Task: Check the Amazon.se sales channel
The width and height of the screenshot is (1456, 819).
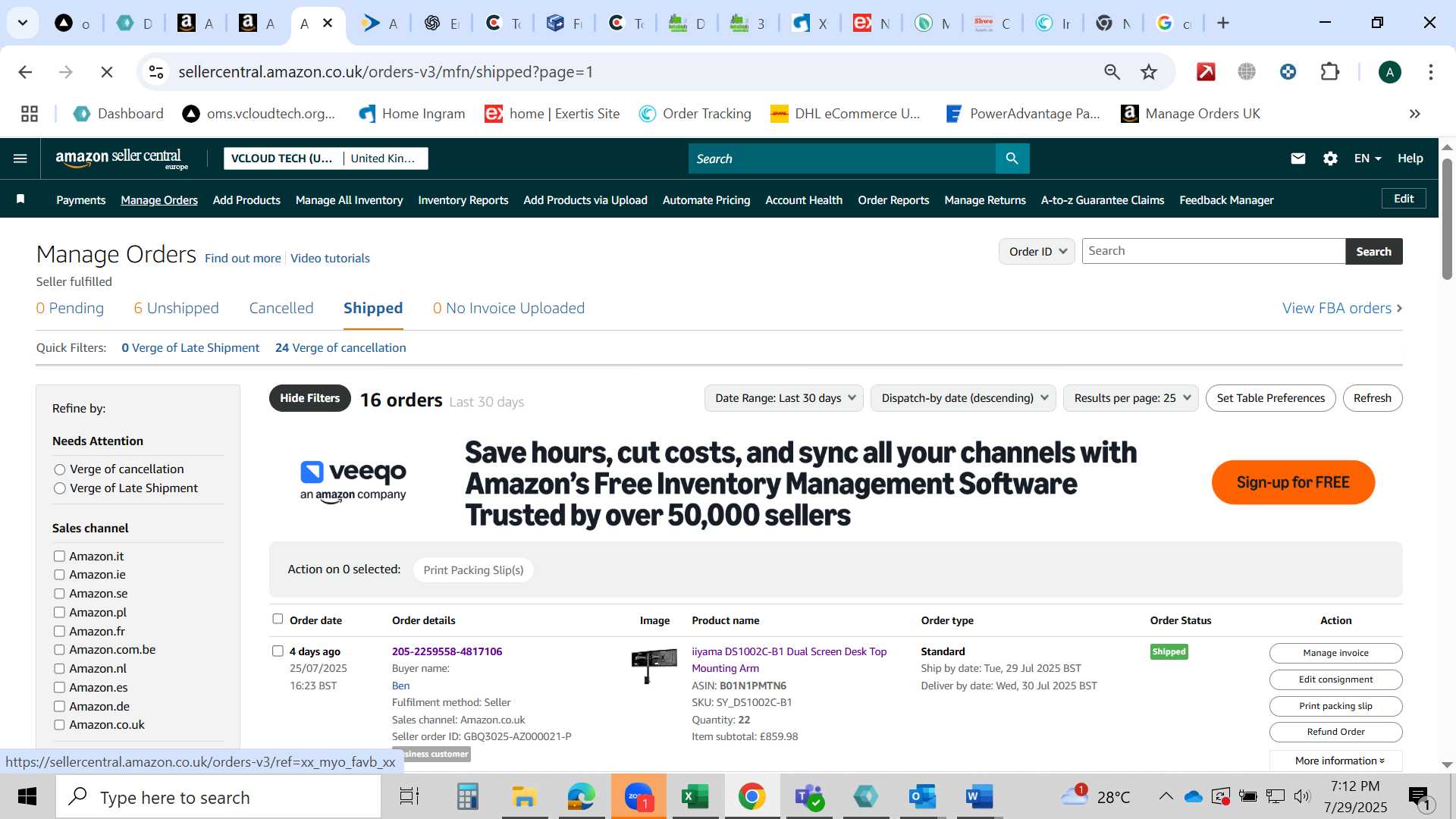Action: [x=59, y=594]
